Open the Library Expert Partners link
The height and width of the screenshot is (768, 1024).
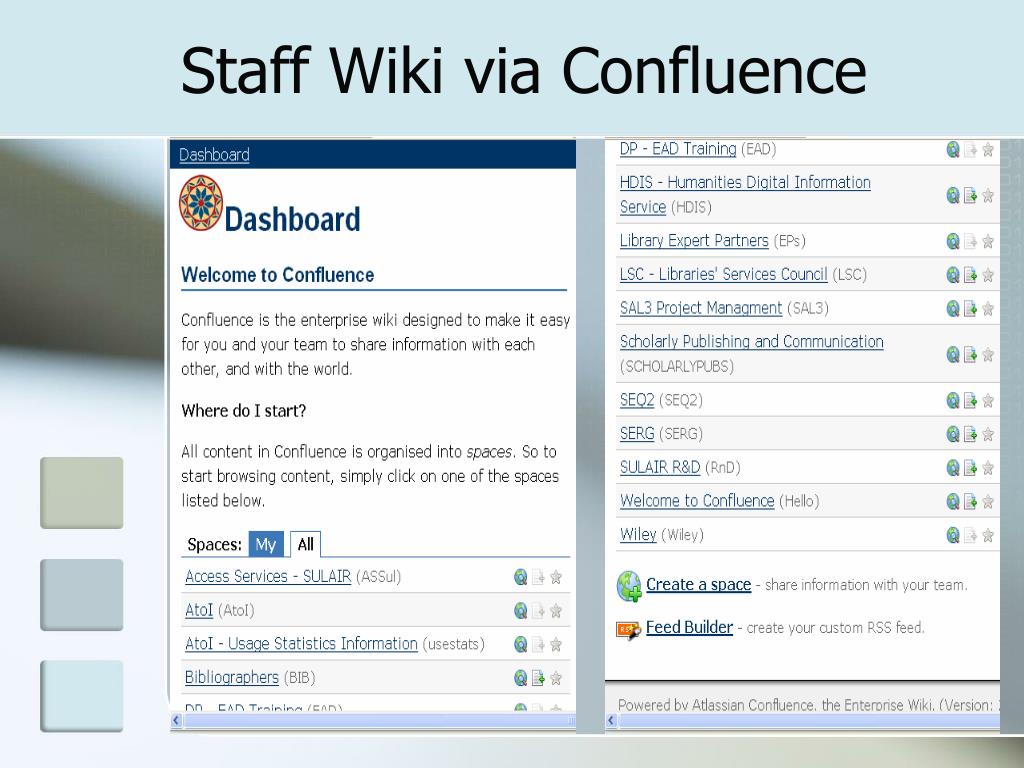point(694,240)
